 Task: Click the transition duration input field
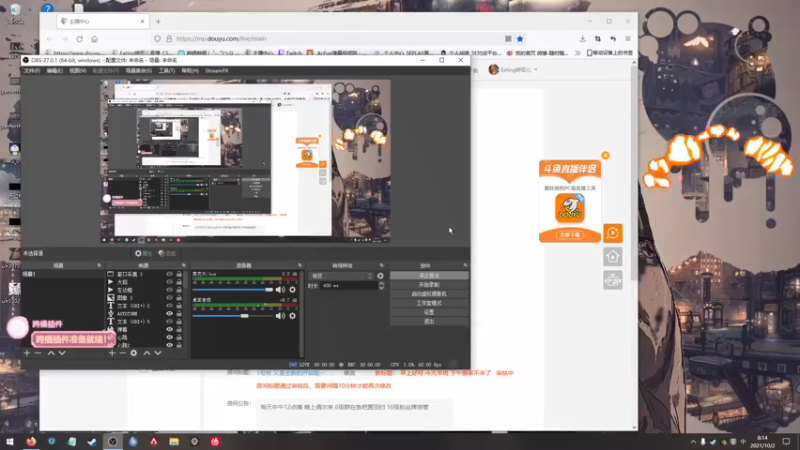(349, 286)
